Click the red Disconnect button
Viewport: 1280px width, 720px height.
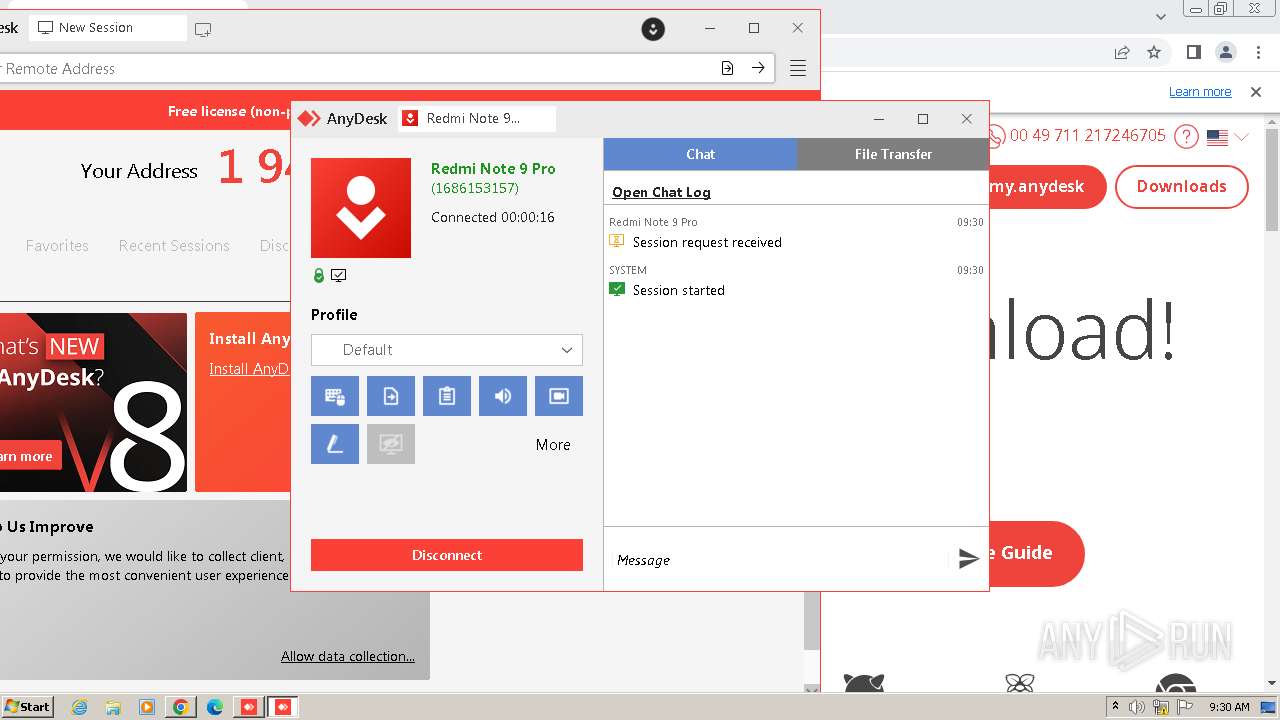[x=447, y=555]
